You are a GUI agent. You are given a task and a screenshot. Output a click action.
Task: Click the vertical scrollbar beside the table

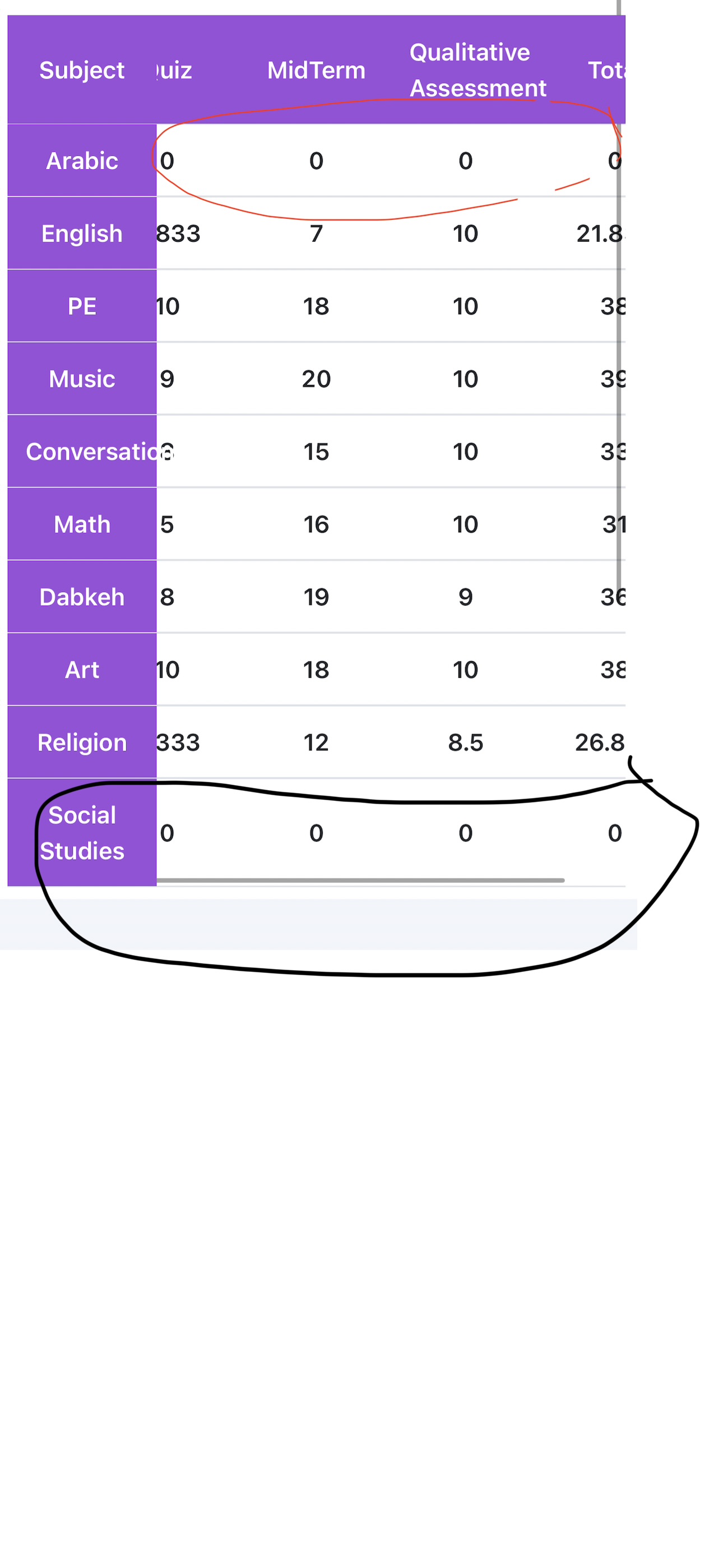pos(619,305)
